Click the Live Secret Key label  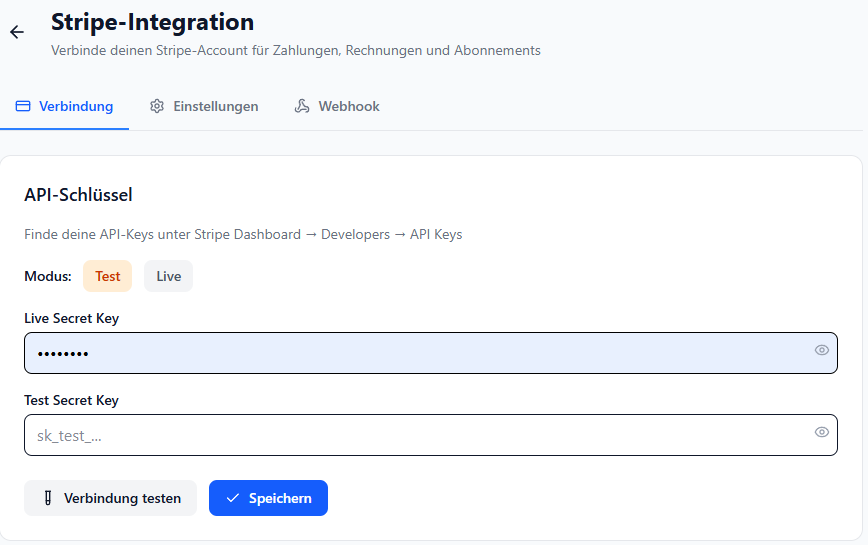(x=71, y=319)
